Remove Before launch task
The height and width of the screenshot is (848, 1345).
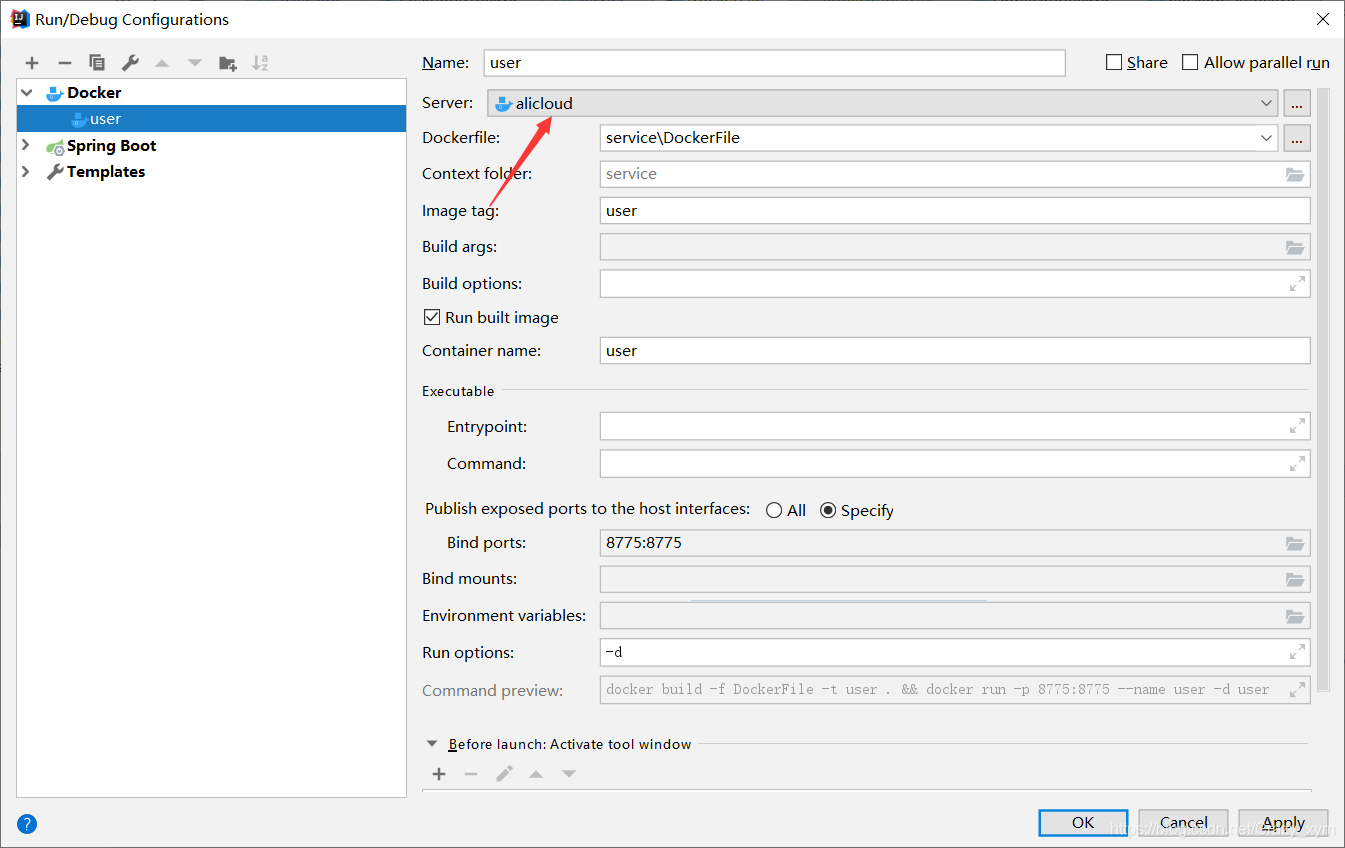click(471, 774)
